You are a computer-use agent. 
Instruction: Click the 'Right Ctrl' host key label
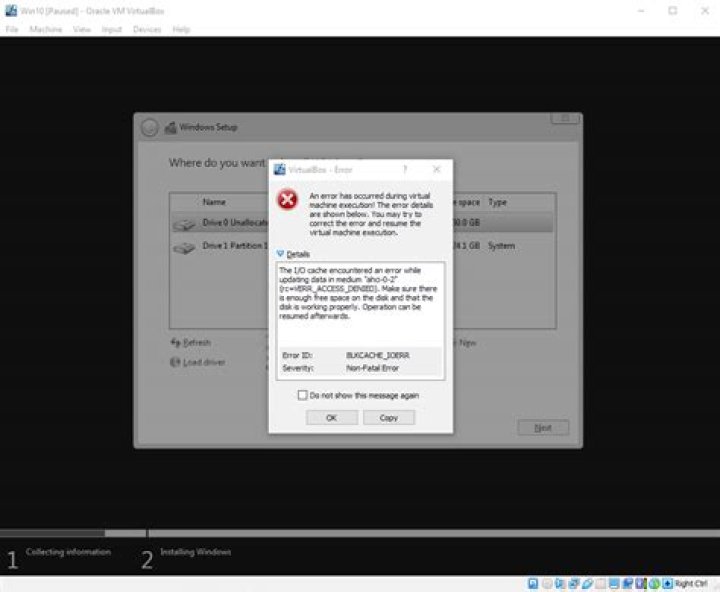coord(692,584)
